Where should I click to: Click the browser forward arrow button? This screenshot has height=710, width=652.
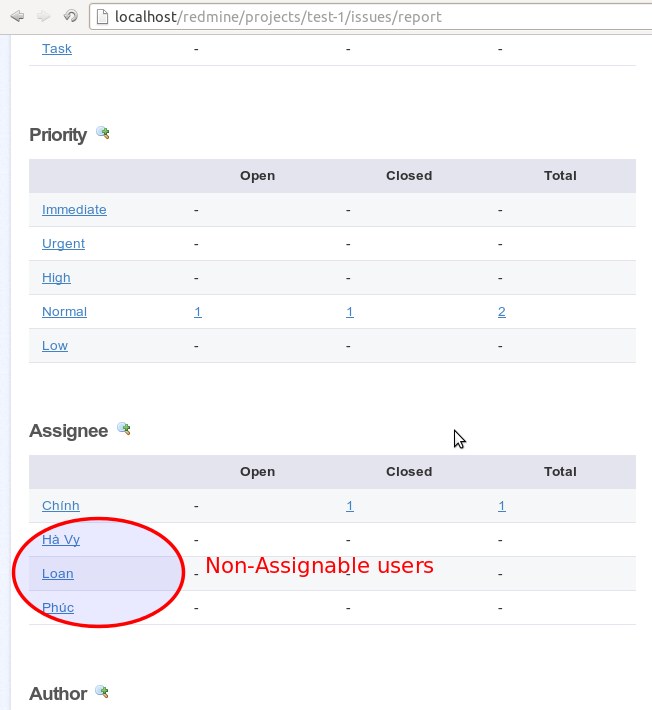pos(43,16)
